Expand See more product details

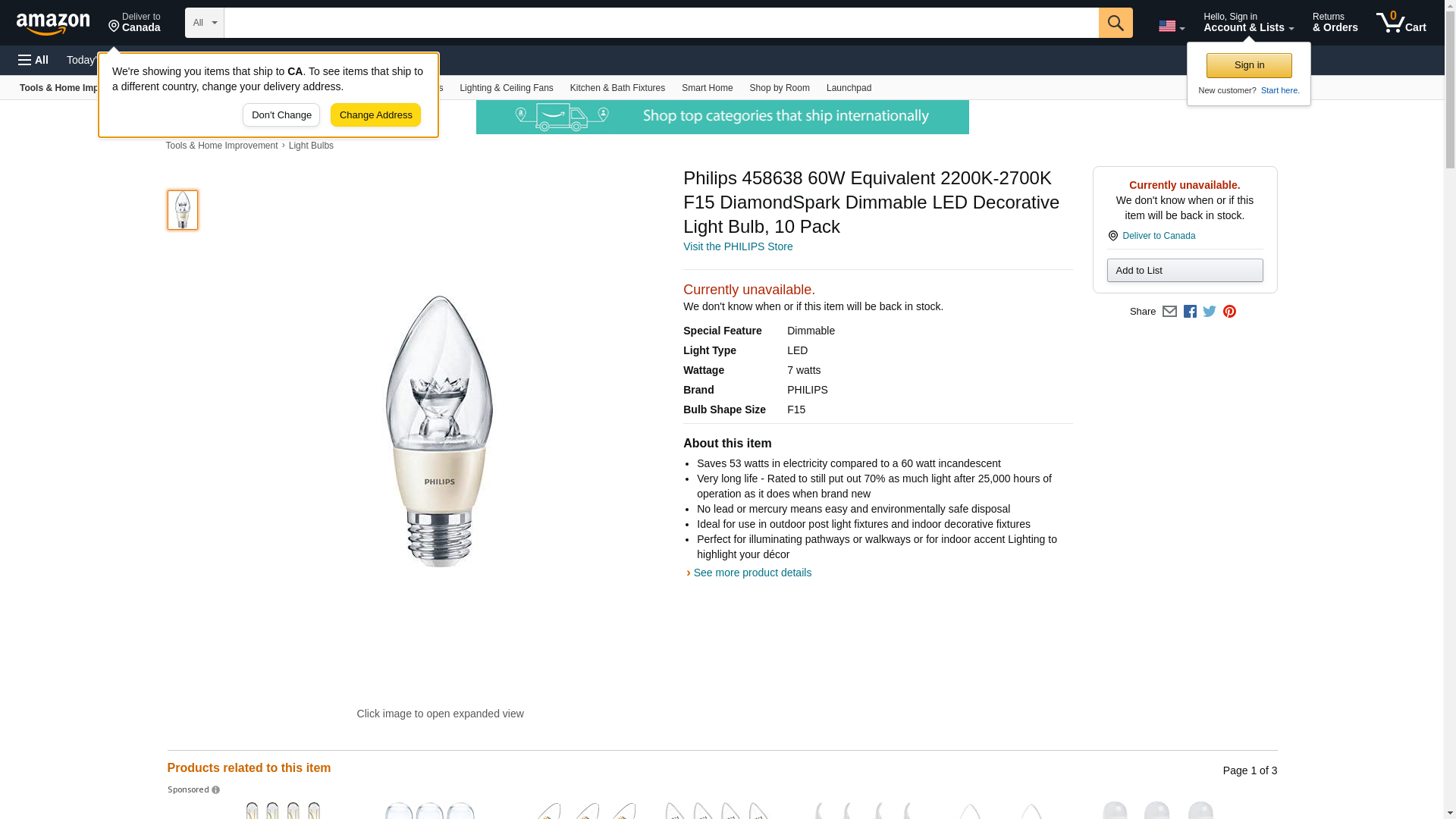(x=752, y=573)
